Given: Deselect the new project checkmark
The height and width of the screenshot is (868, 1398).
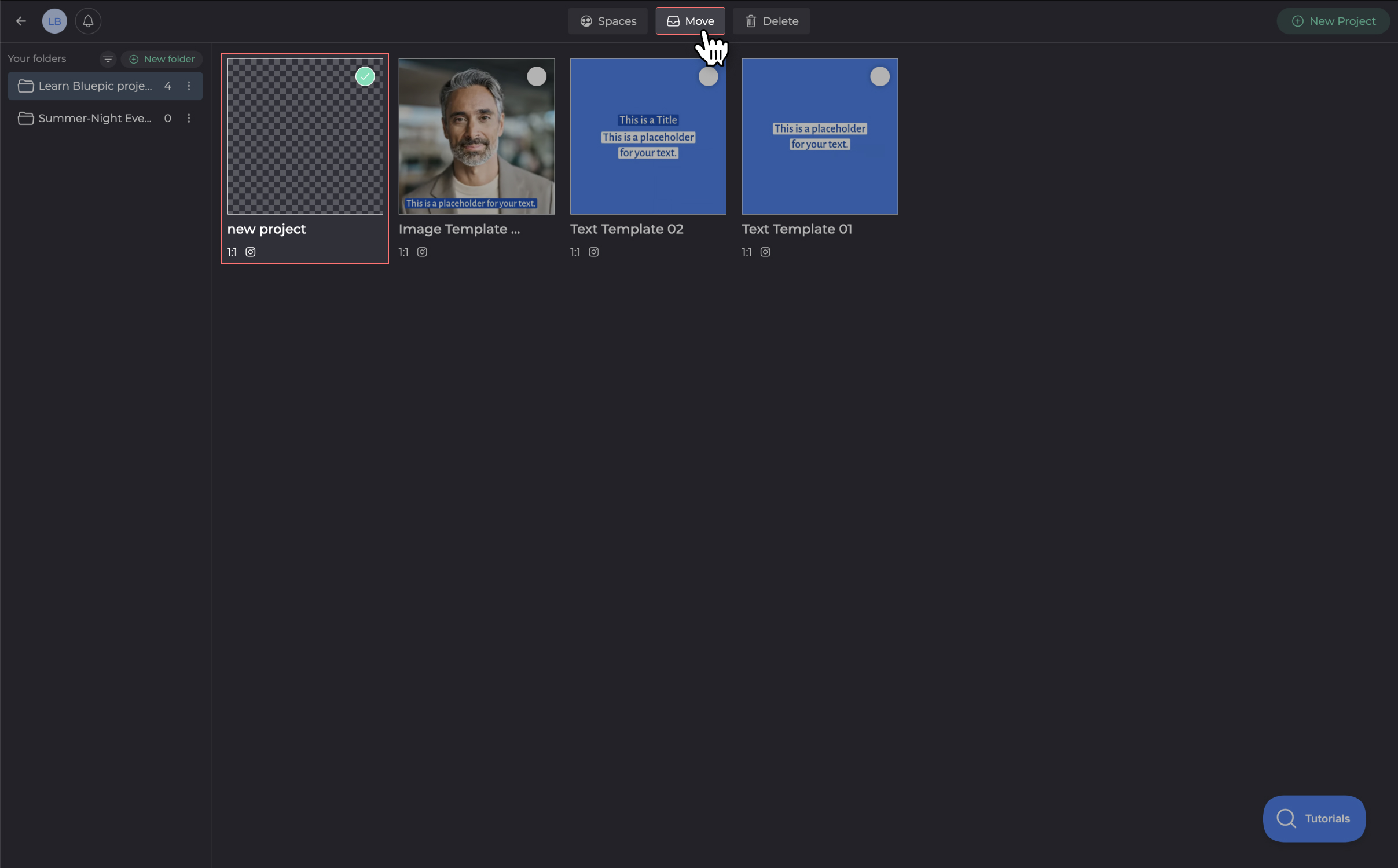Looking at the screenshot, I should pos(365,76).
